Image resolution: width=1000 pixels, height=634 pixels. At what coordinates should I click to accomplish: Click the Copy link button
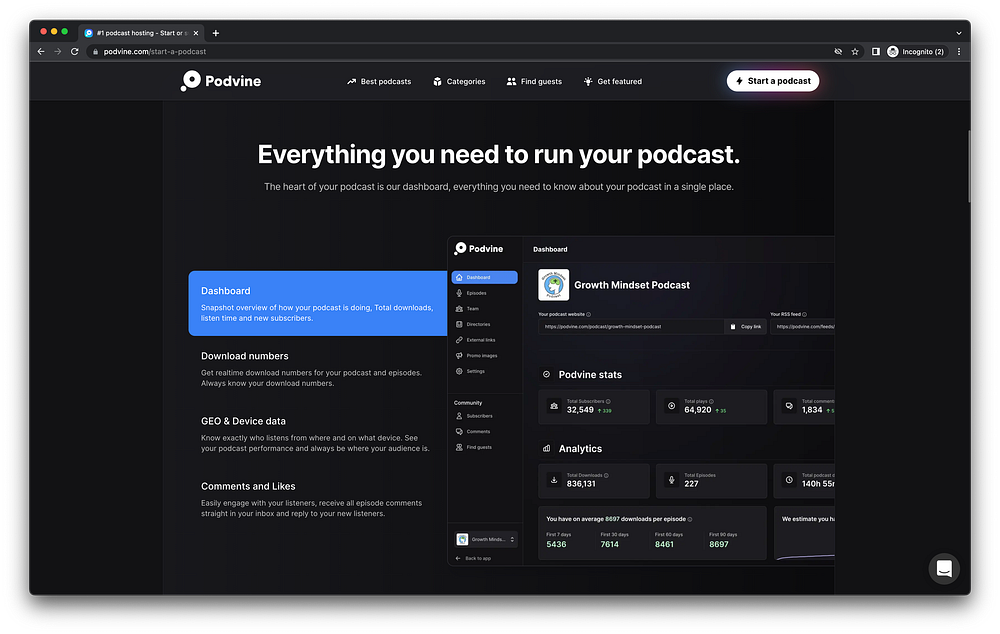[746, 327]
